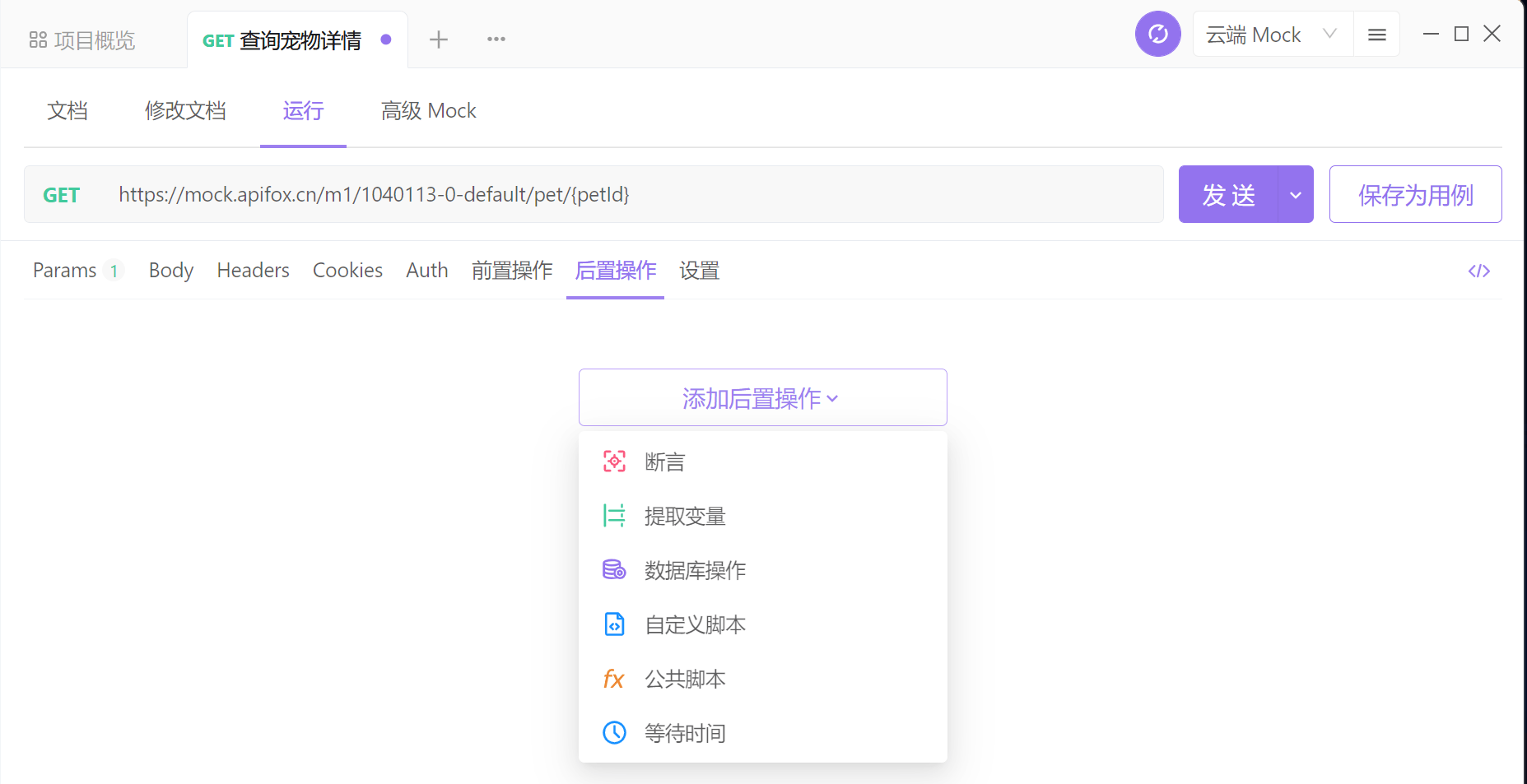Switch to the 高级 Mock tab

pyautogui.click(x=428, y=110)
